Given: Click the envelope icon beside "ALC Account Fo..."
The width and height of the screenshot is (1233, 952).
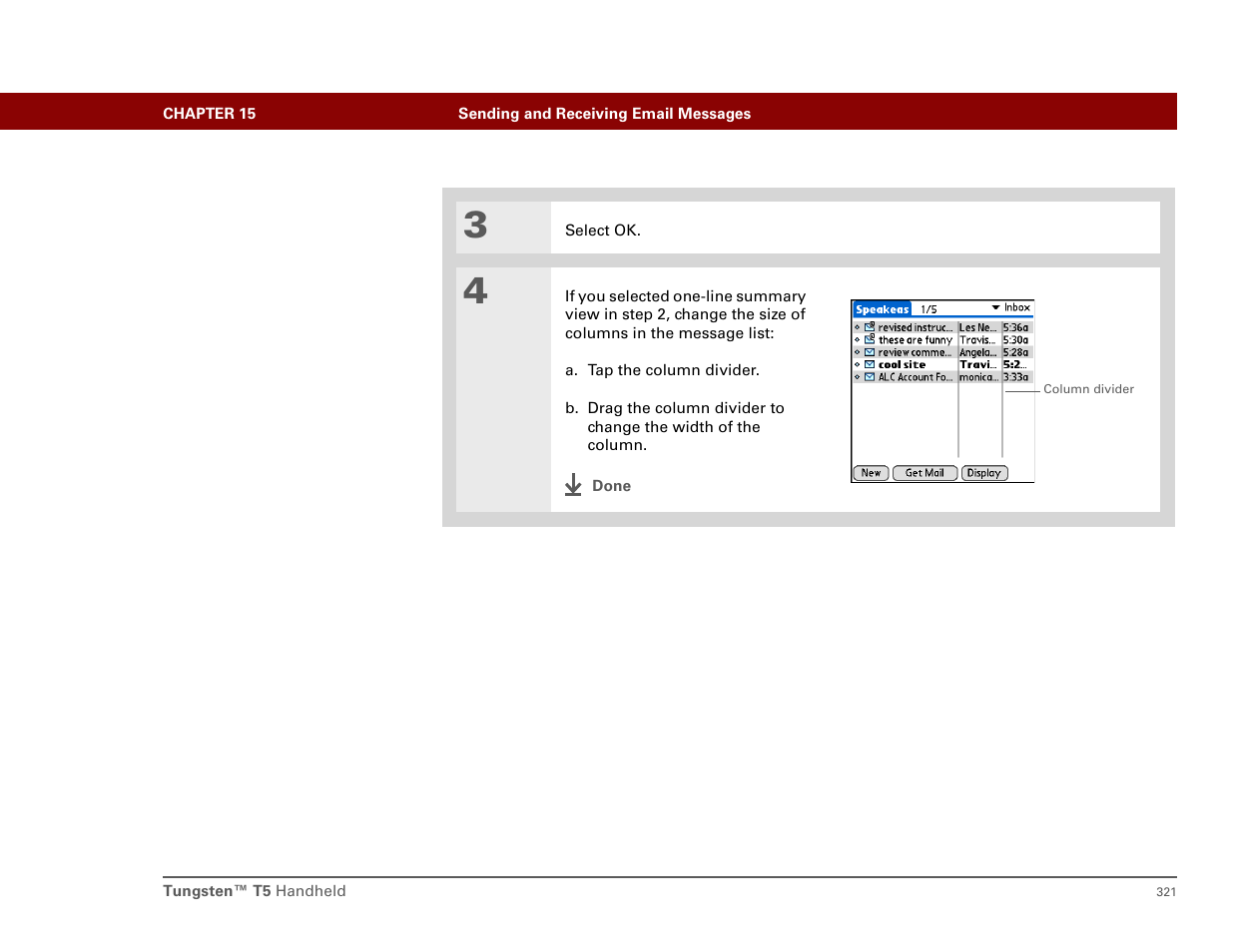Looking at the screenshot, I should point(870,377).
